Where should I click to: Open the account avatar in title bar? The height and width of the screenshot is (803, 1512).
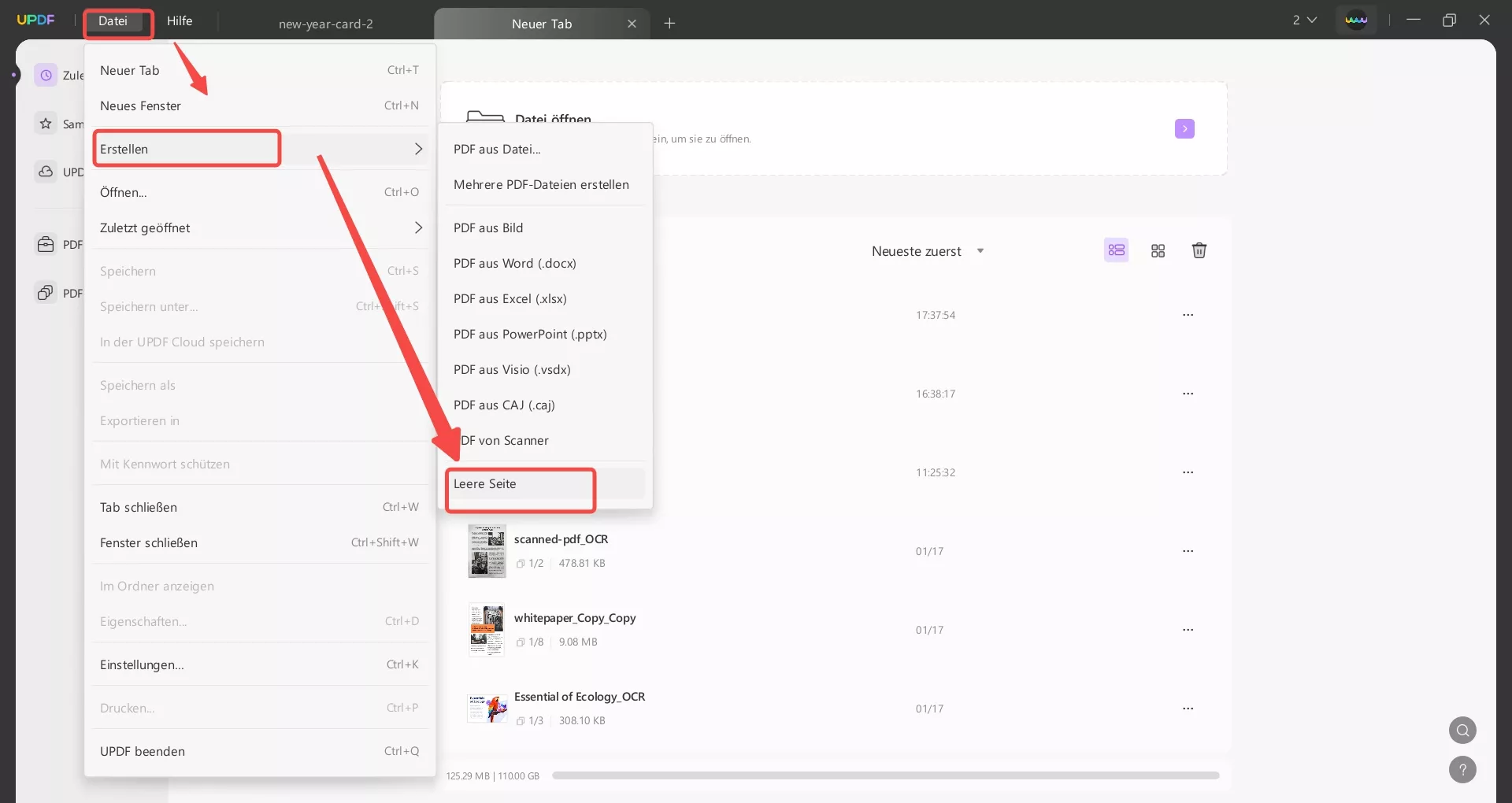pos(1356,20)
